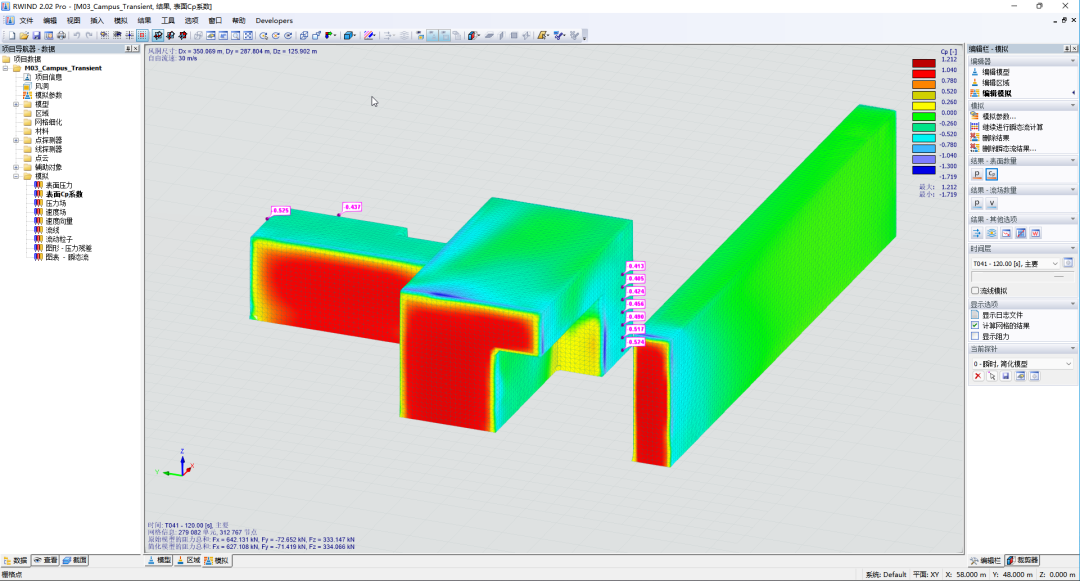Click 删除结果 in simulation panel
Screen dimensions: 1080x581
996,138
